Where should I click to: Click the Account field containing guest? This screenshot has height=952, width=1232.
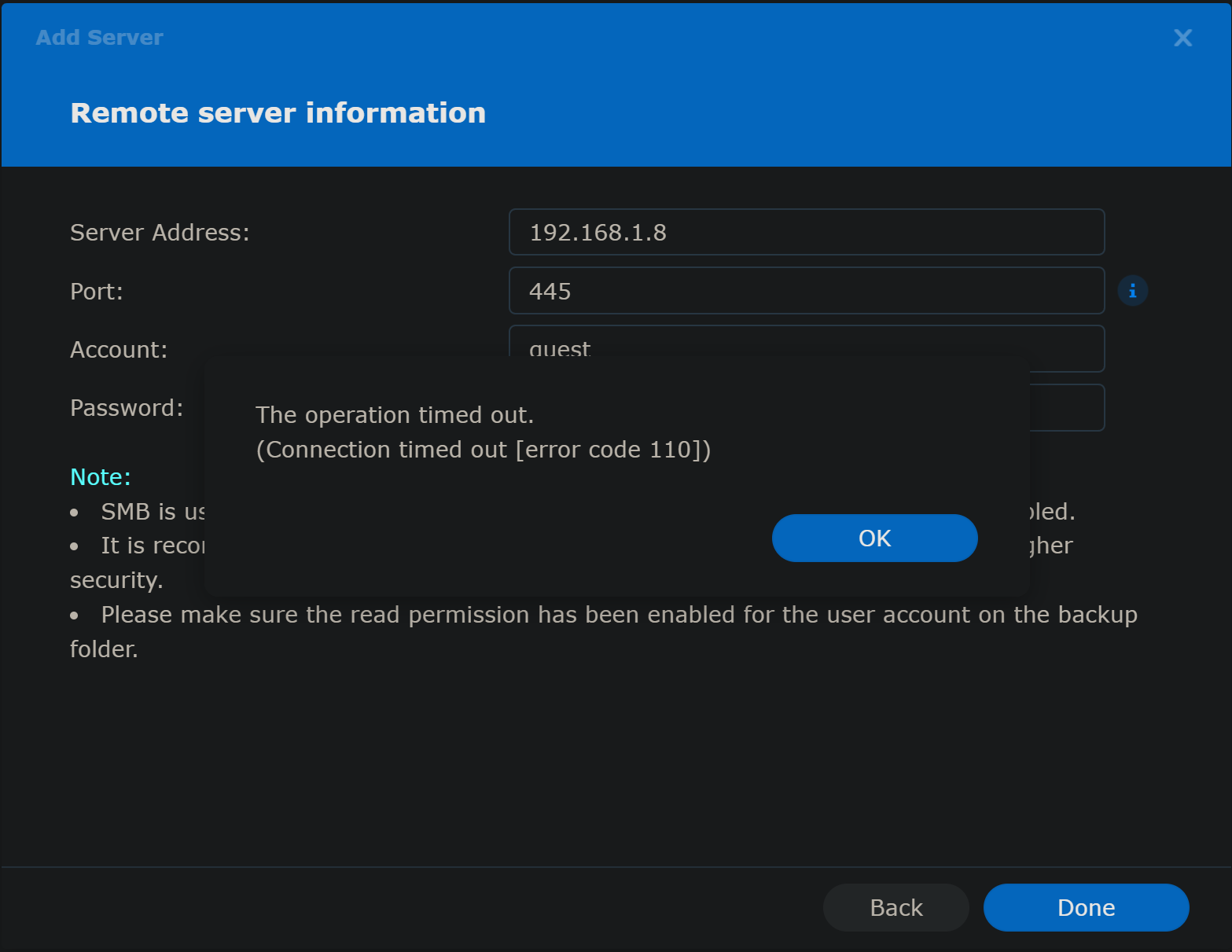pos(807,343)
